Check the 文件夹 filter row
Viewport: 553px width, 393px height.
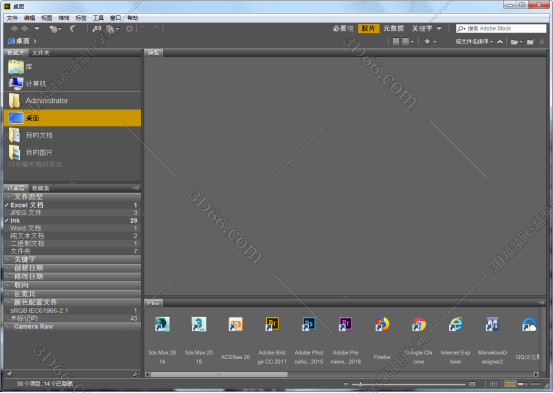72,251
